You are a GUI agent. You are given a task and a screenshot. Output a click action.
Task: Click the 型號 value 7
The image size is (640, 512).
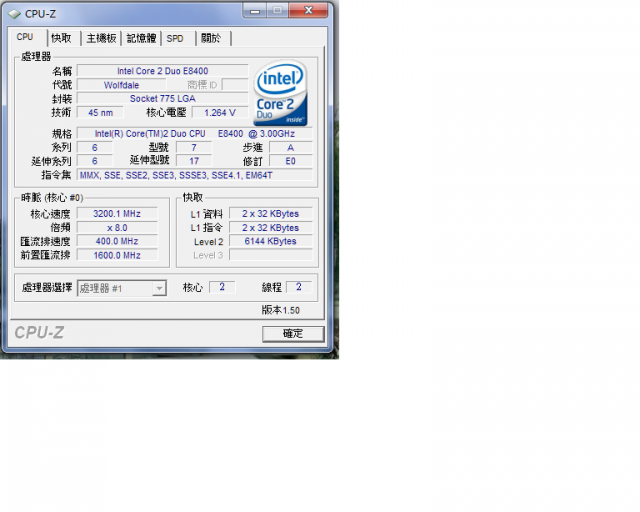[x=194, y=147]
